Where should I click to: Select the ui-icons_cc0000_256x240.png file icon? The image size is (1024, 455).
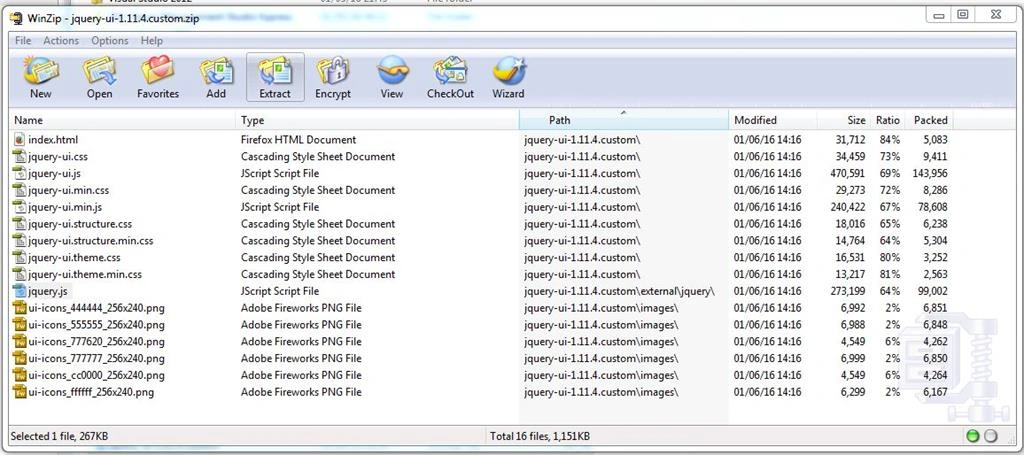19,375
